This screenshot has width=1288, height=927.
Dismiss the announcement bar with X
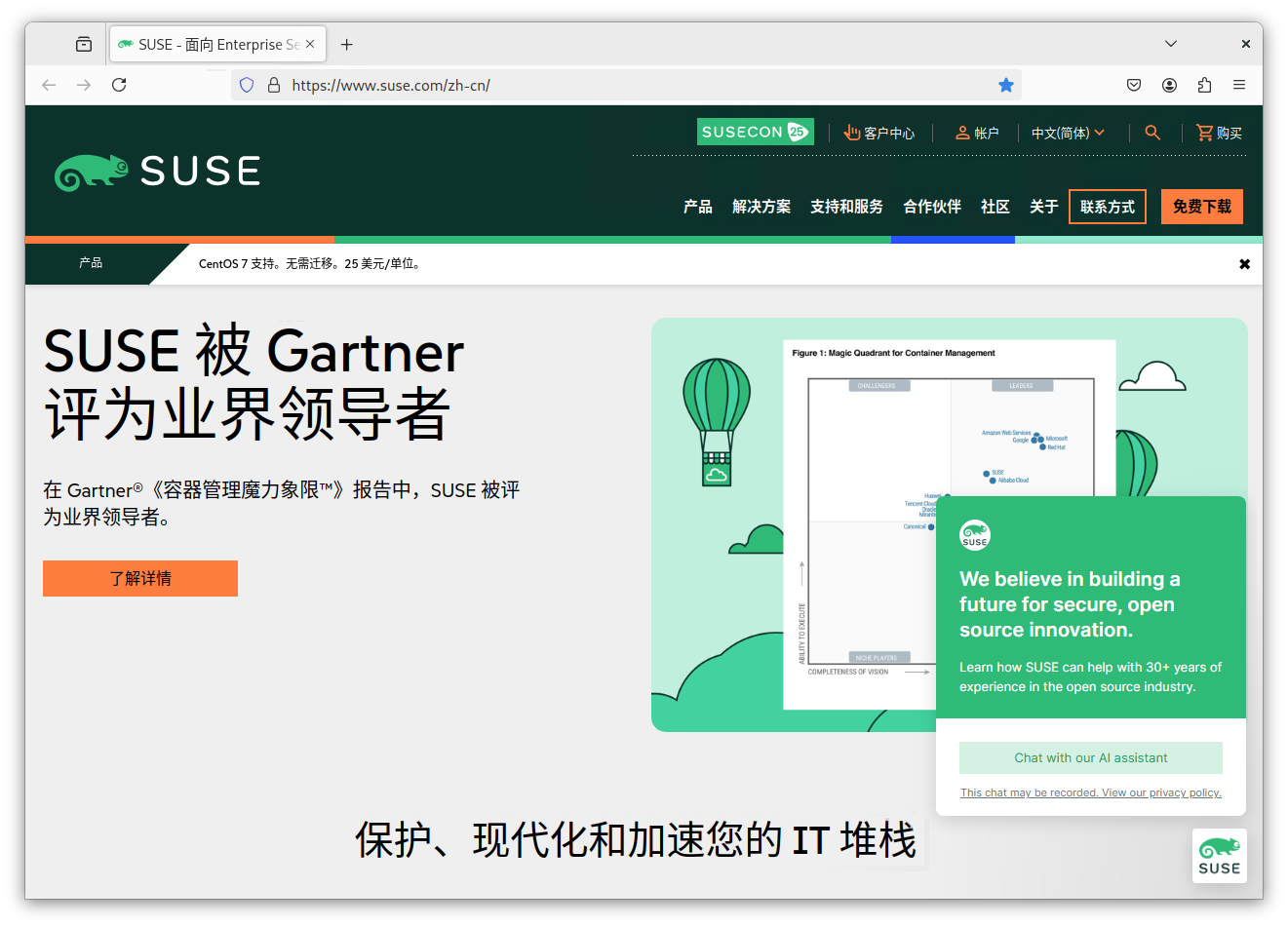[x=1244, y=264]
